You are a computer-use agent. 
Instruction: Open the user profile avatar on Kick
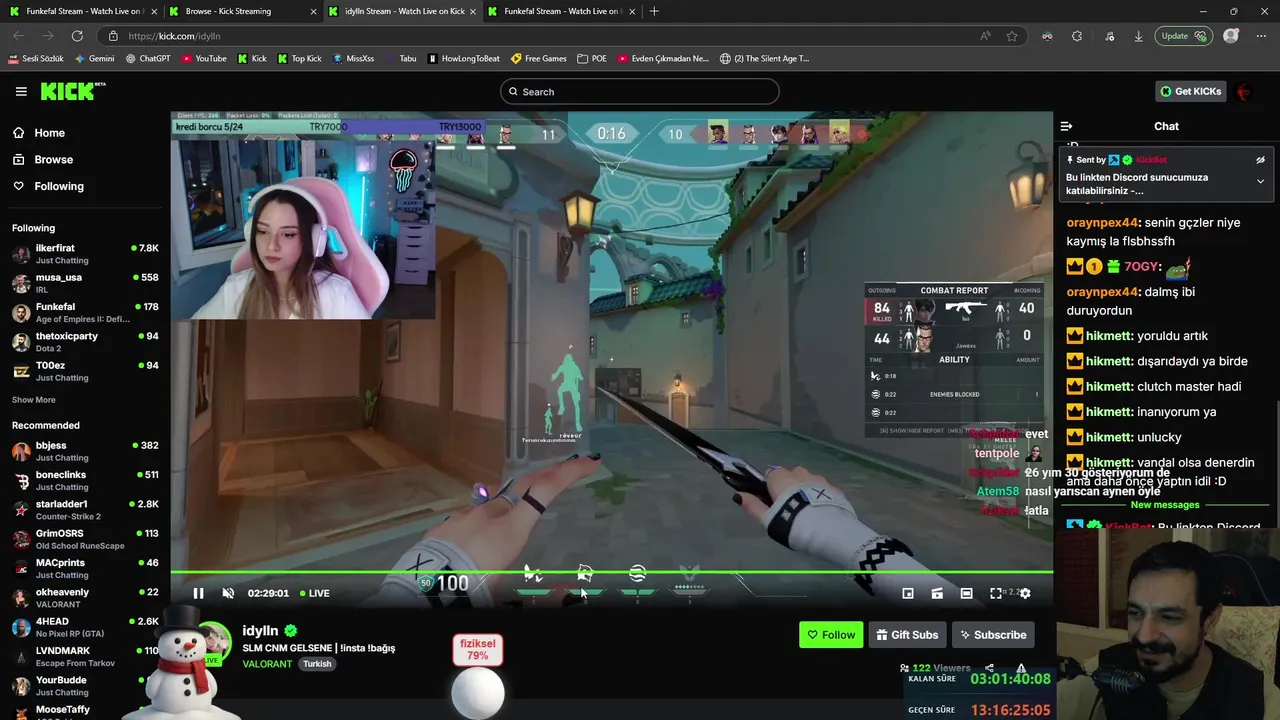pos(1244,91)
